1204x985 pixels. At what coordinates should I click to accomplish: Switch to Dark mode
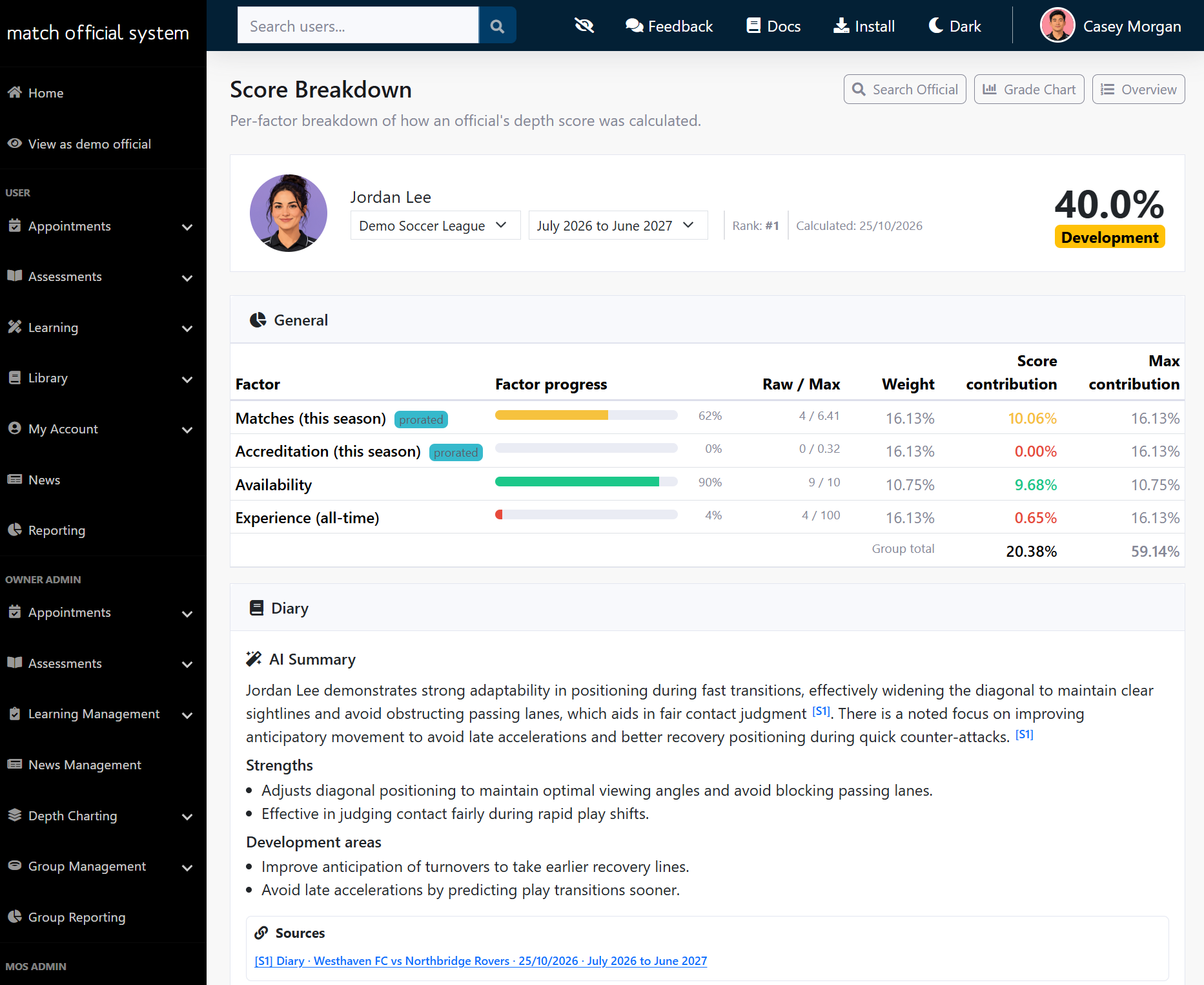[x=954, y=26]
